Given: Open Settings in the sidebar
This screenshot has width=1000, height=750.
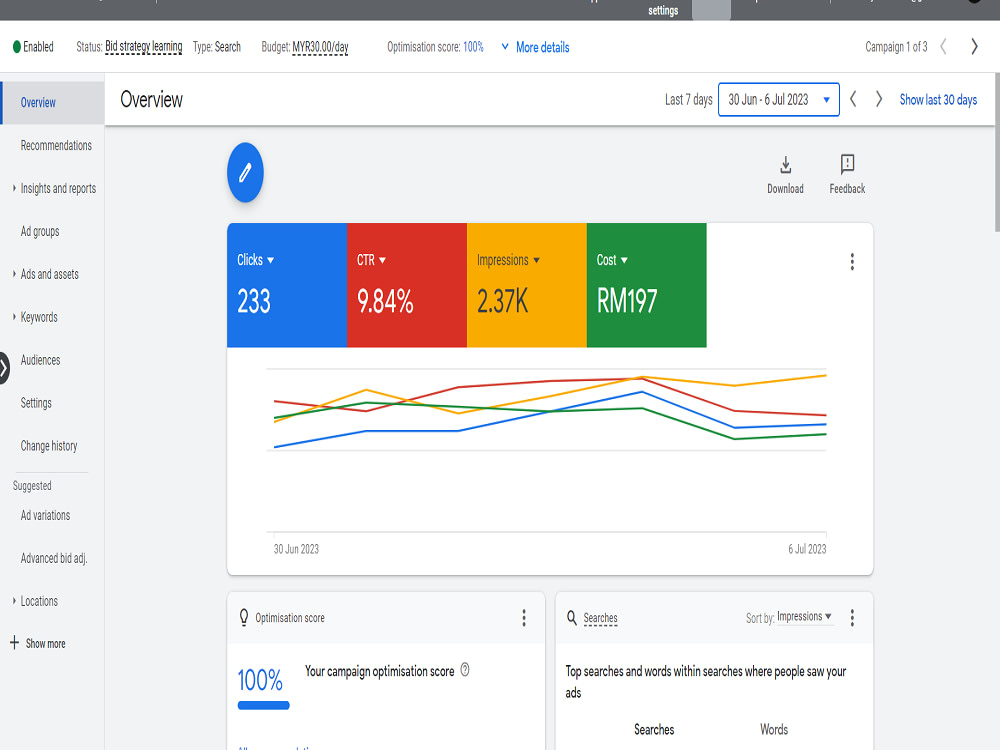Looking at the screenshot, I should click(x=36, y=403).
